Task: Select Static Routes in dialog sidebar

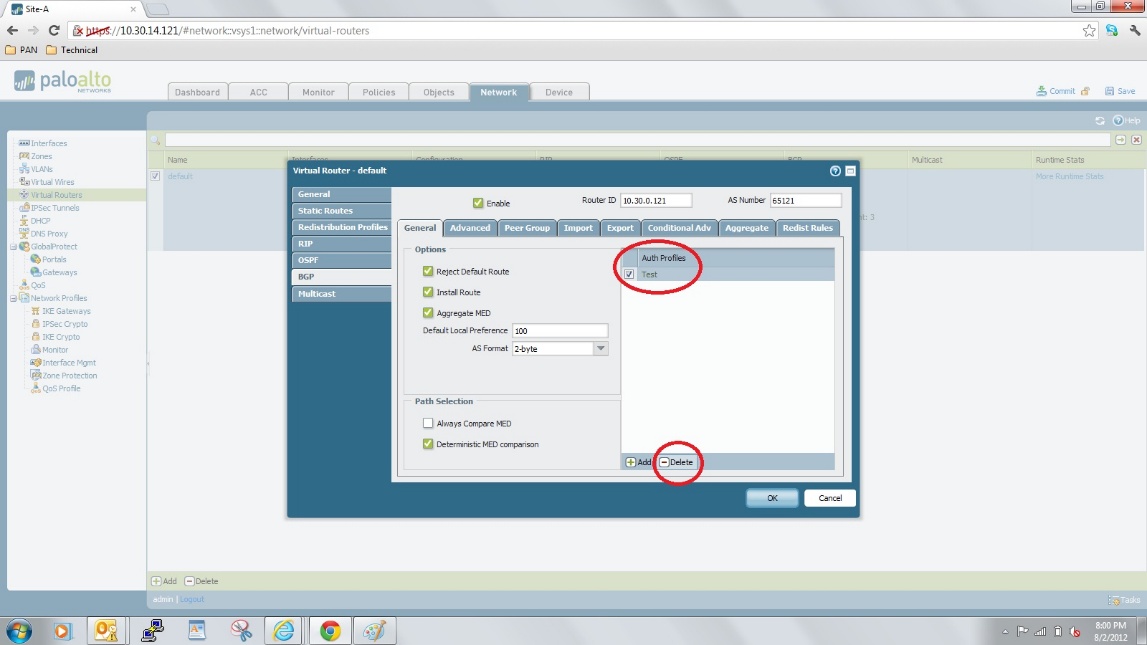Action: [x=341, y=211]
